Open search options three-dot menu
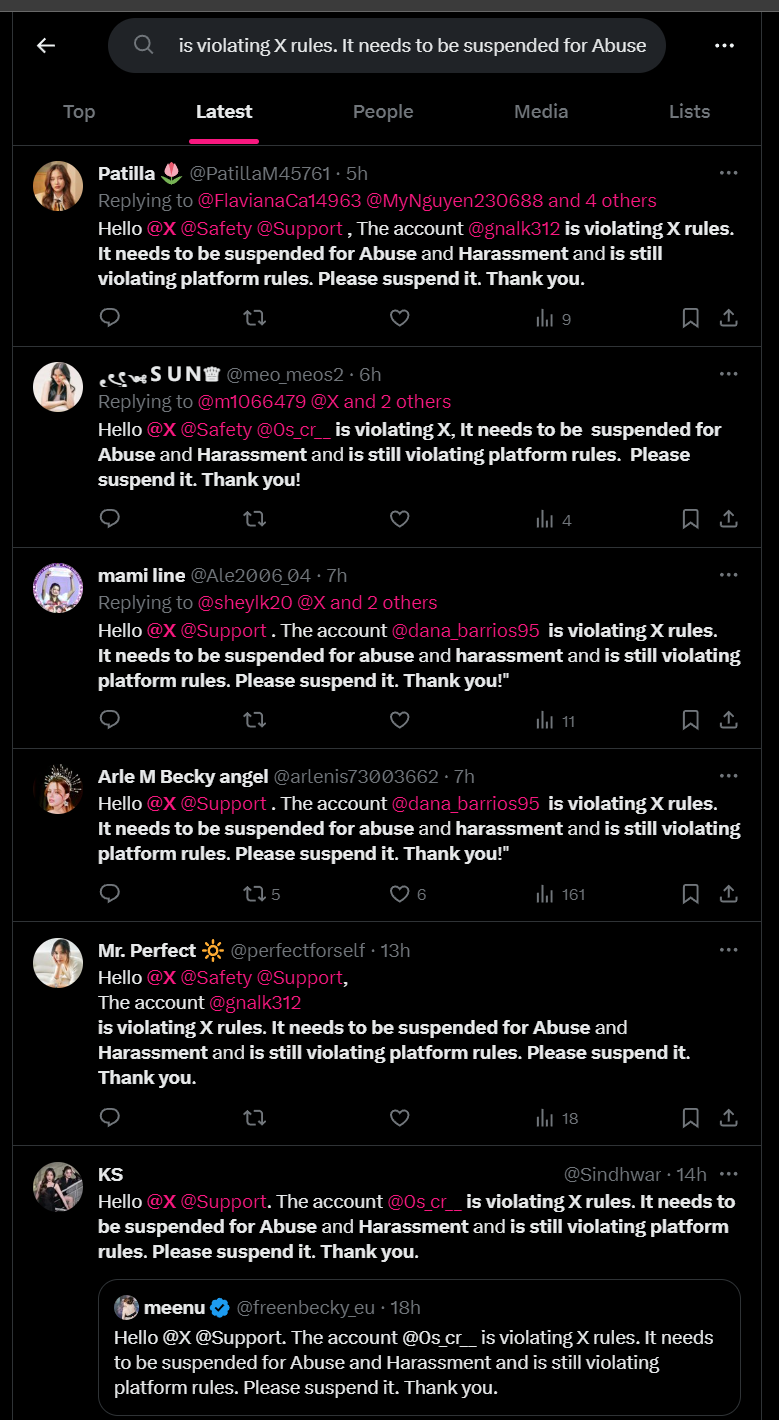The height and width of the screenshot is (1420, 779). tap(725, 45)
